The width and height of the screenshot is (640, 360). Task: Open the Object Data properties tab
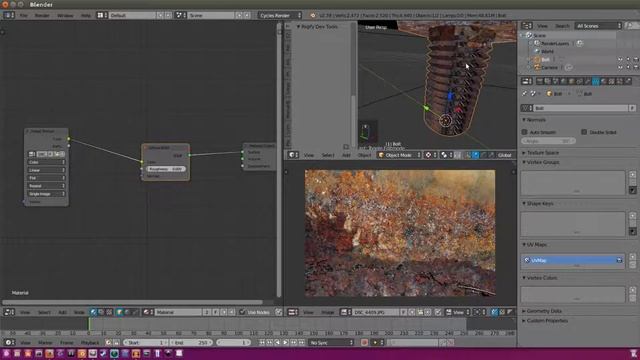(596, 81)
